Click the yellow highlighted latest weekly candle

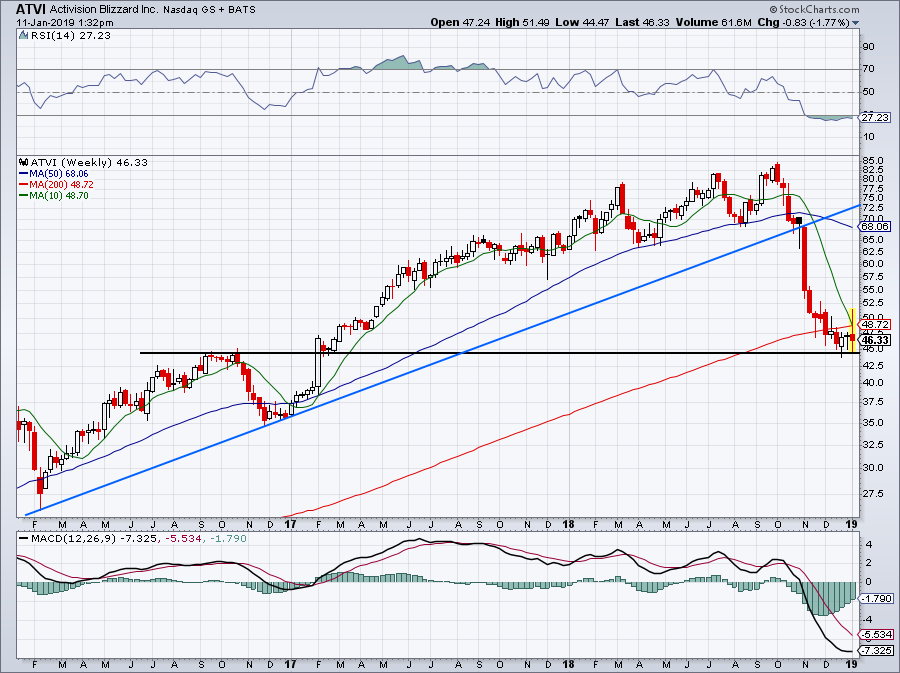tap(852, 330)
